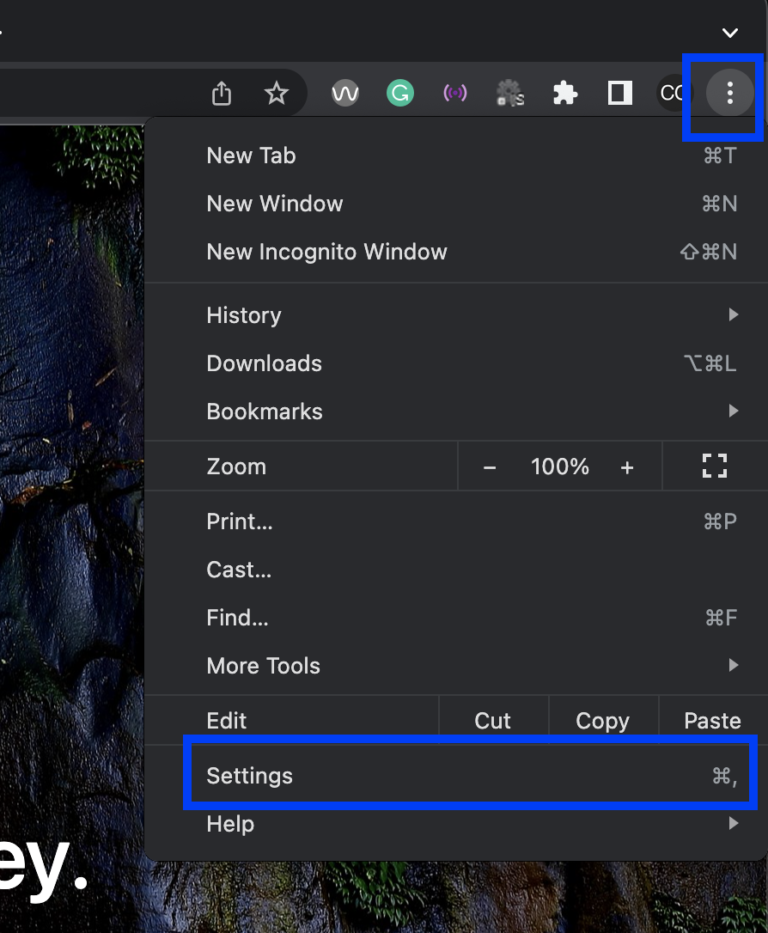Open Find… from the menu

456,618
